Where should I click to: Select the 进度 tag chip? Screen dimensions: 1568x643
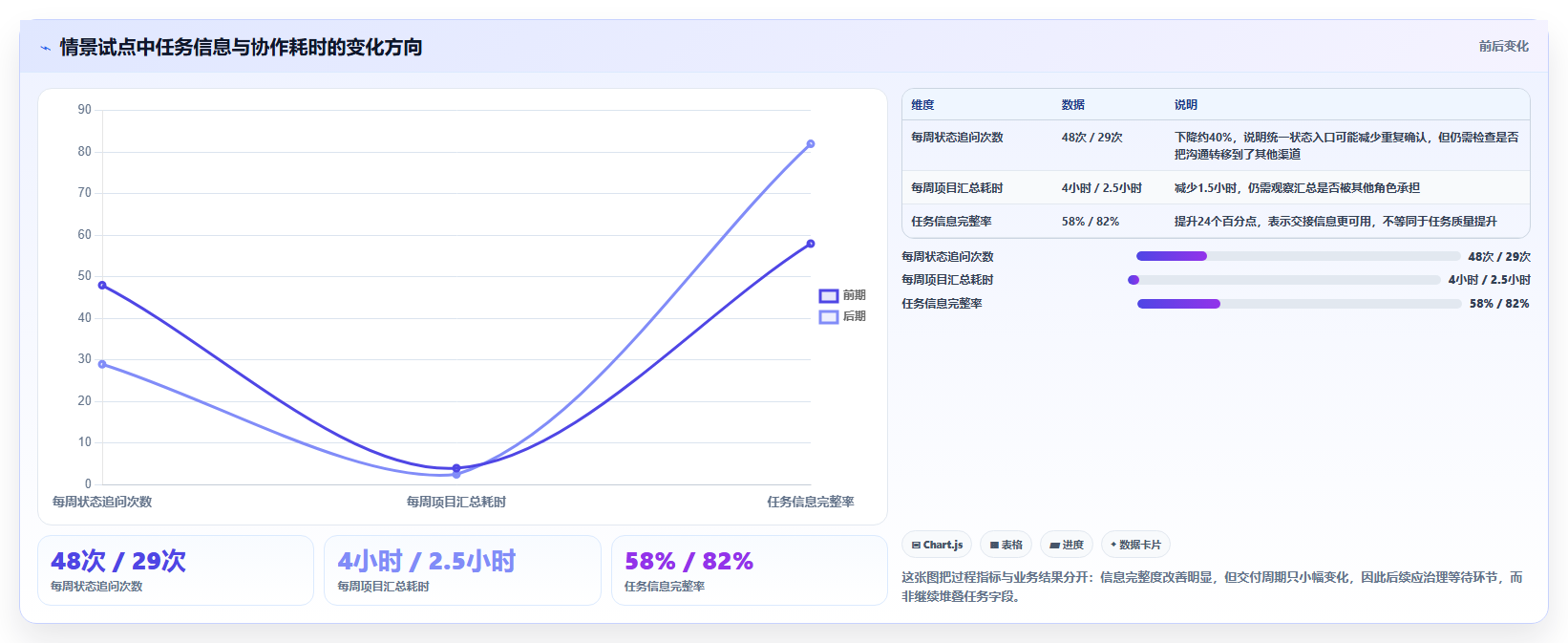(1067, 545)
